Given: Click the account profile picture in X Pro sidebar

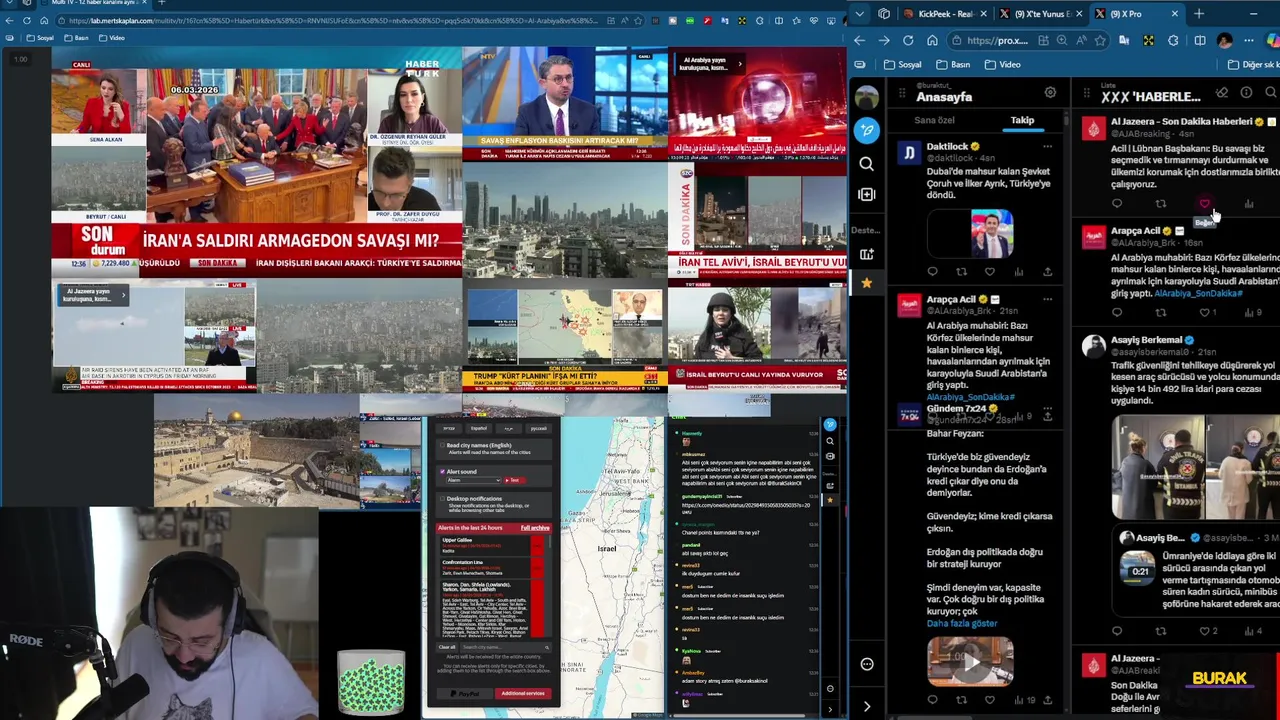Looking at the screenshot, I should [866, 96].
